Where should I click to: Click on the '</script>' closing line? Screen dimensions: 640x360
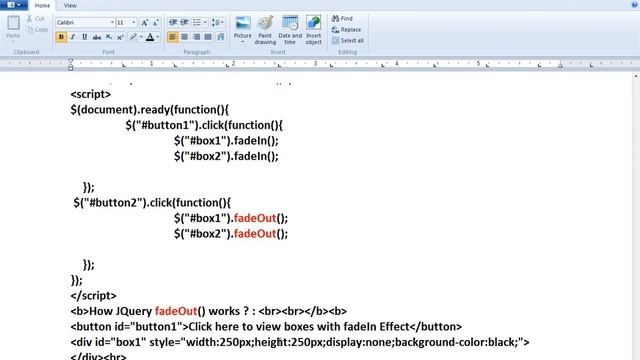tap(93, 296)
